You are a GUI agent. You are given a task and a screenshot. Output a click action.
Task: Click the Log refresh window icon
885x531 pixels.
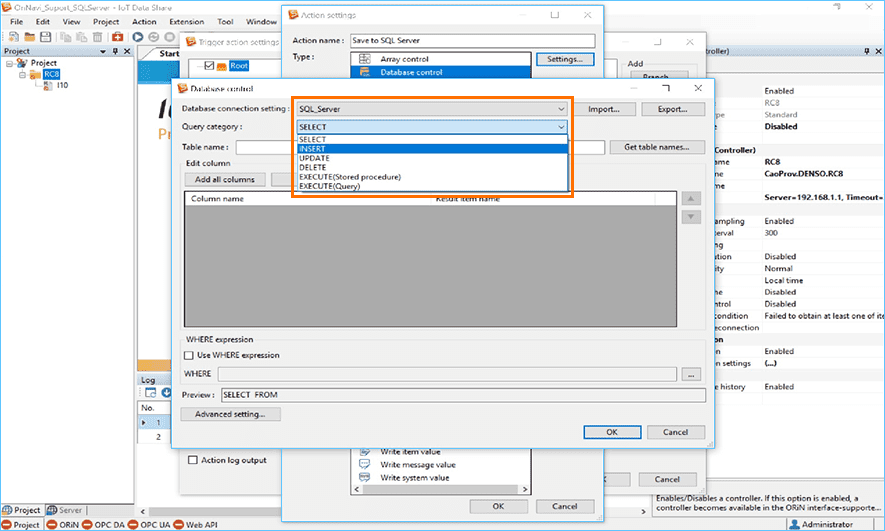150,392
